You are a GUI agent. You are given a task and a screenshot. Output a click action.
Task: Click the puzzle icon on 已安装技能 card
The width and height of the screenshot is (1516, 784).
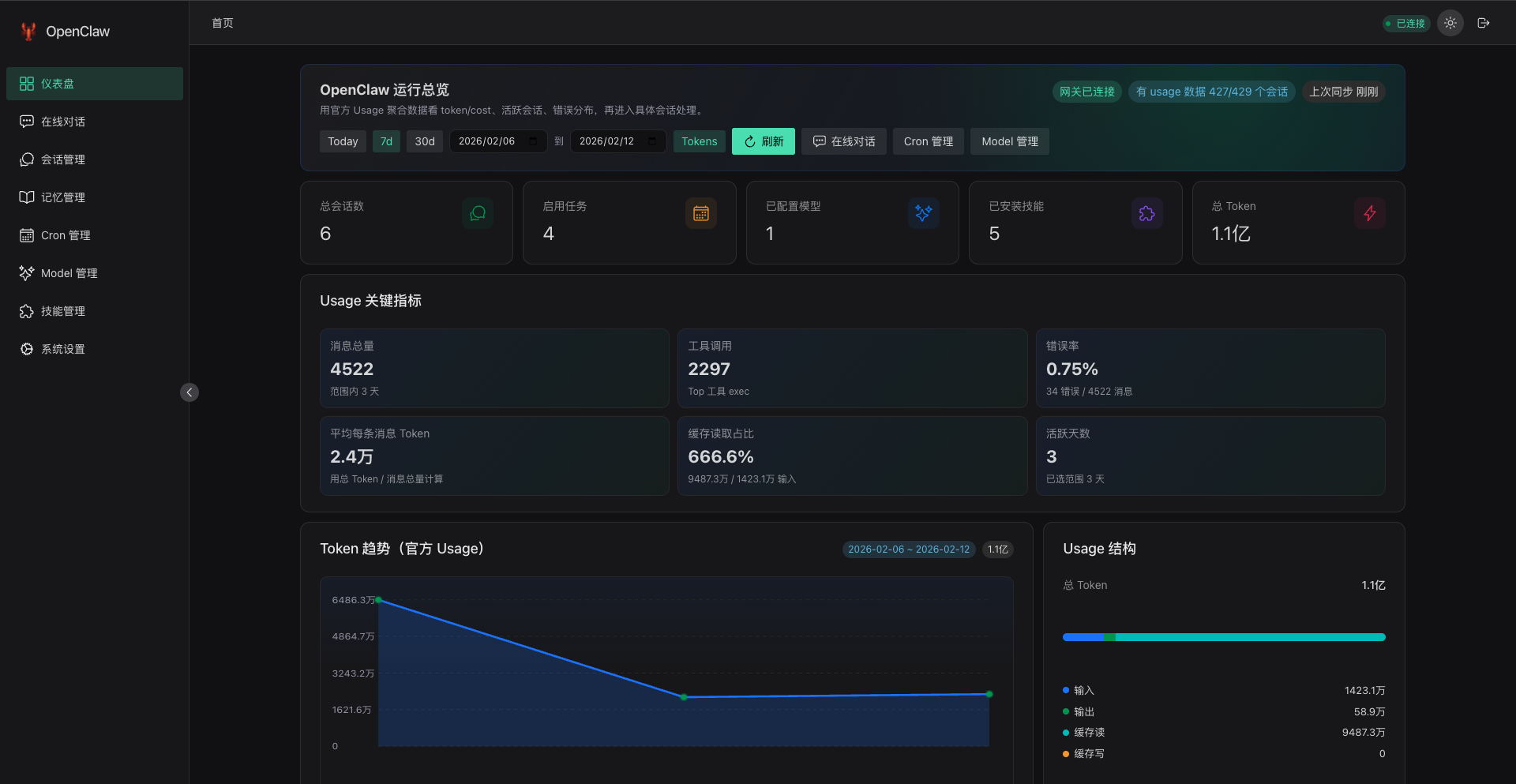pos(1146,213)
